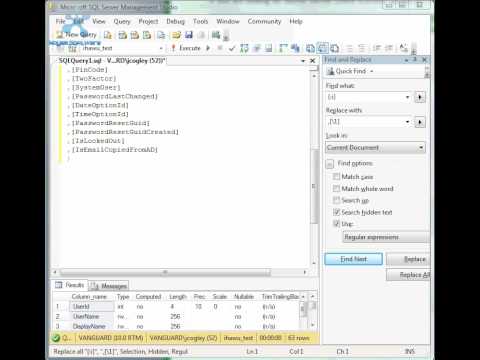Click the Include Actual Execution Plan icon

tap(283, 49)
